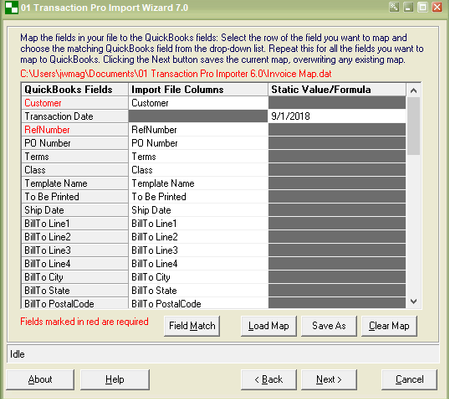Click the Idle status bar text

[17, 354]
